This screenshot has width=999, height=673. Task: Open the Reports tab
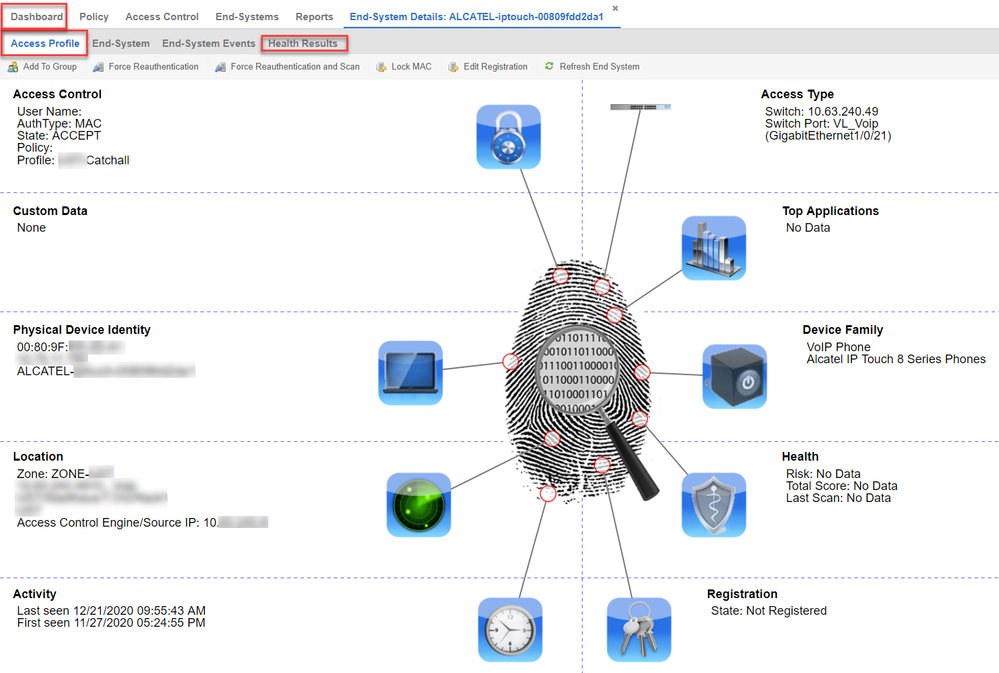[314, 17]
